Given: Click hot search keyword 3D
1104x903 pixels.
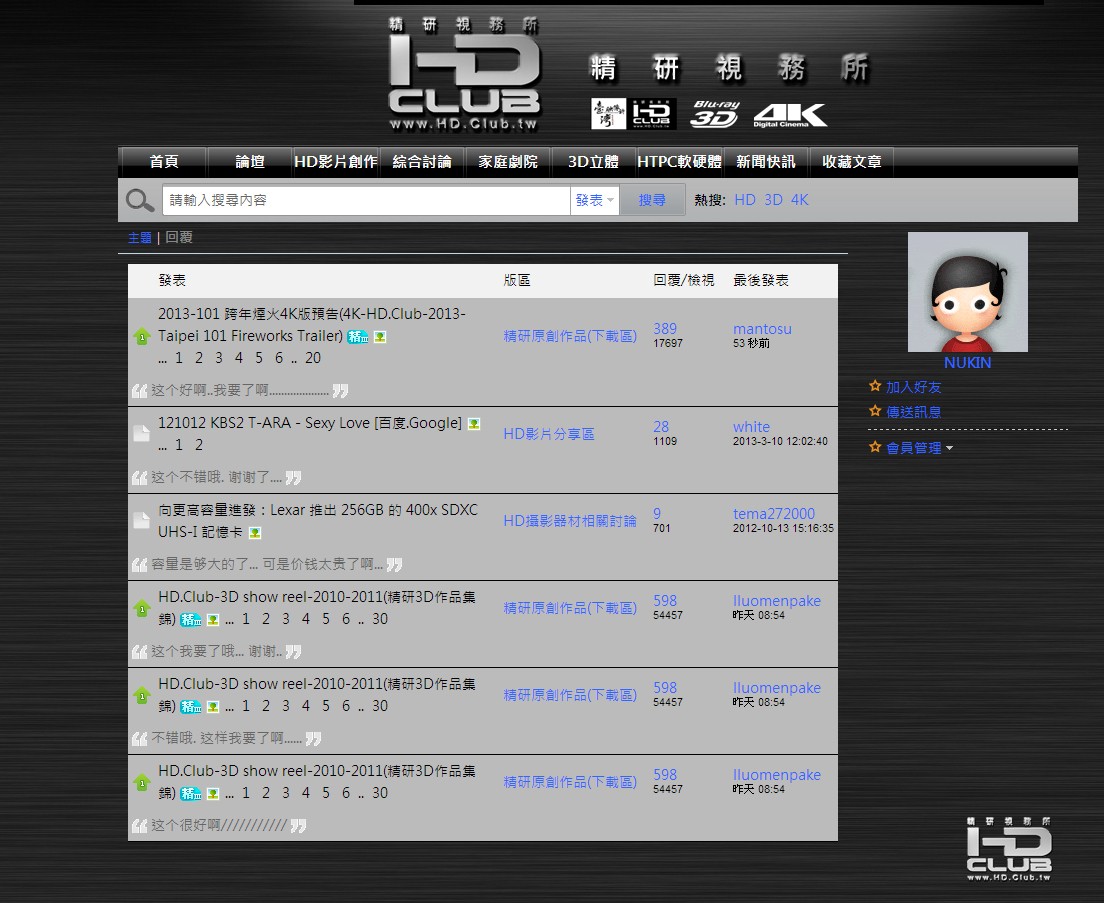Looking at the screenshot, I should click(x=774, y=200).
